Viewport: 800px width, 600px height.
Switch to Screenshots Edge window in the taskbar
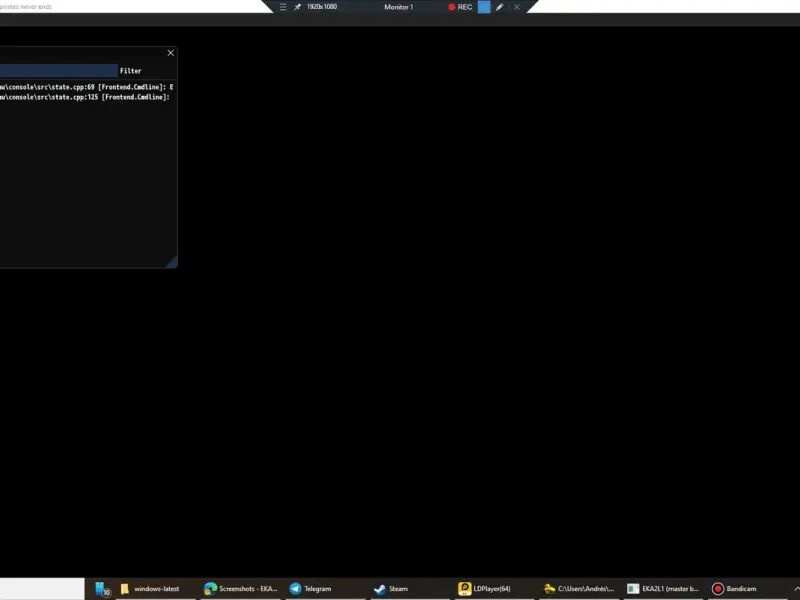240,589
